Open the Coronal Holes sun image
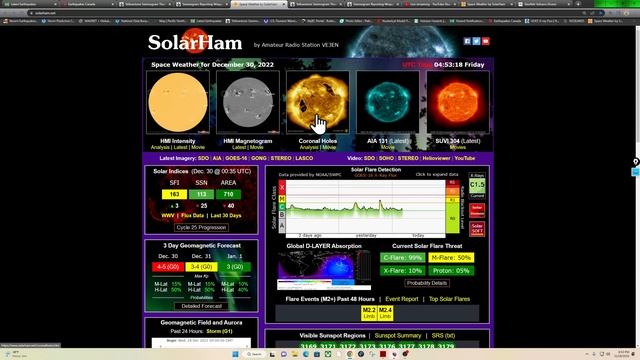The image size is (640, 360). 318,102
